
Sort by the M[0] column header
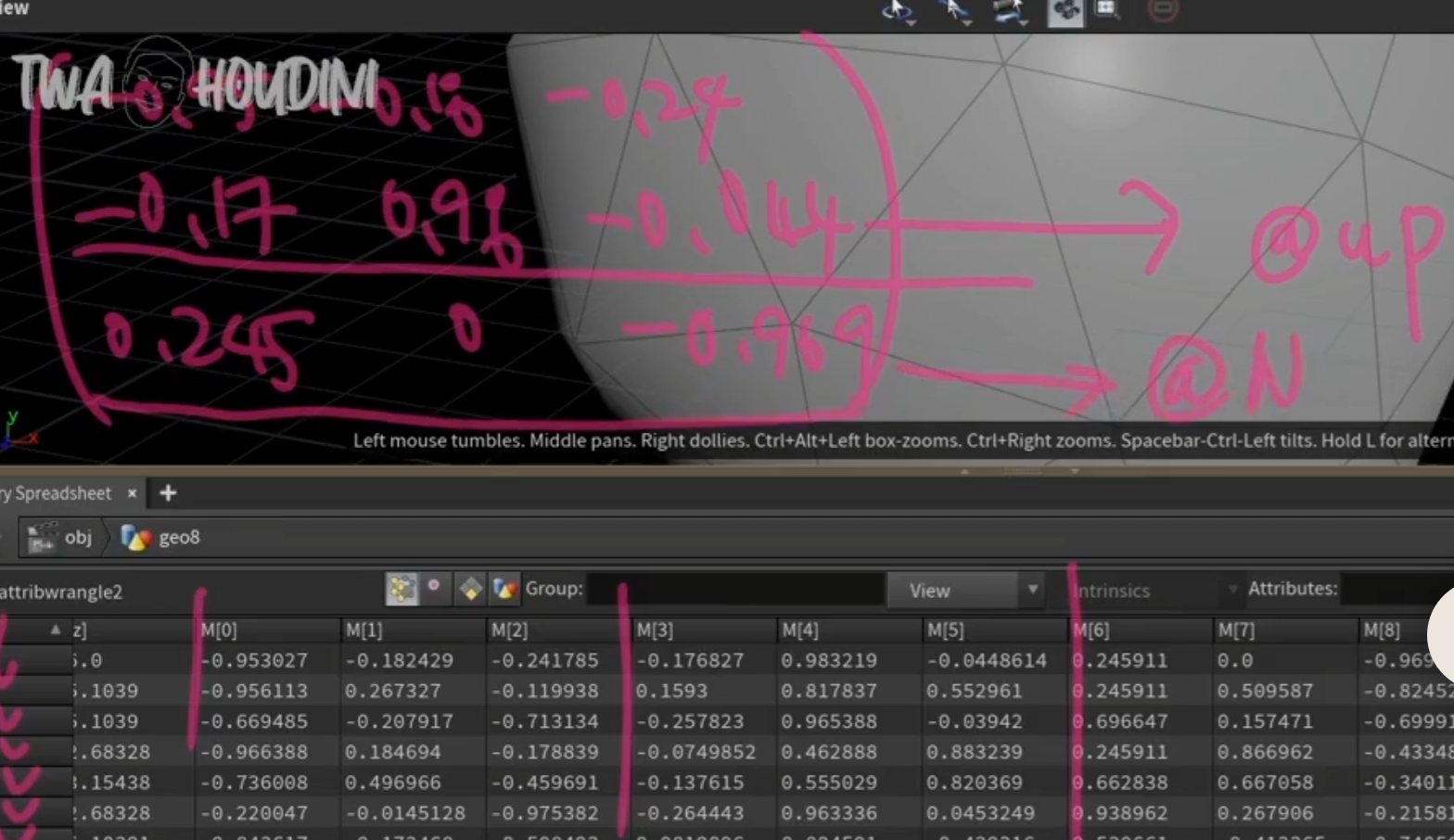coord(269,630)
